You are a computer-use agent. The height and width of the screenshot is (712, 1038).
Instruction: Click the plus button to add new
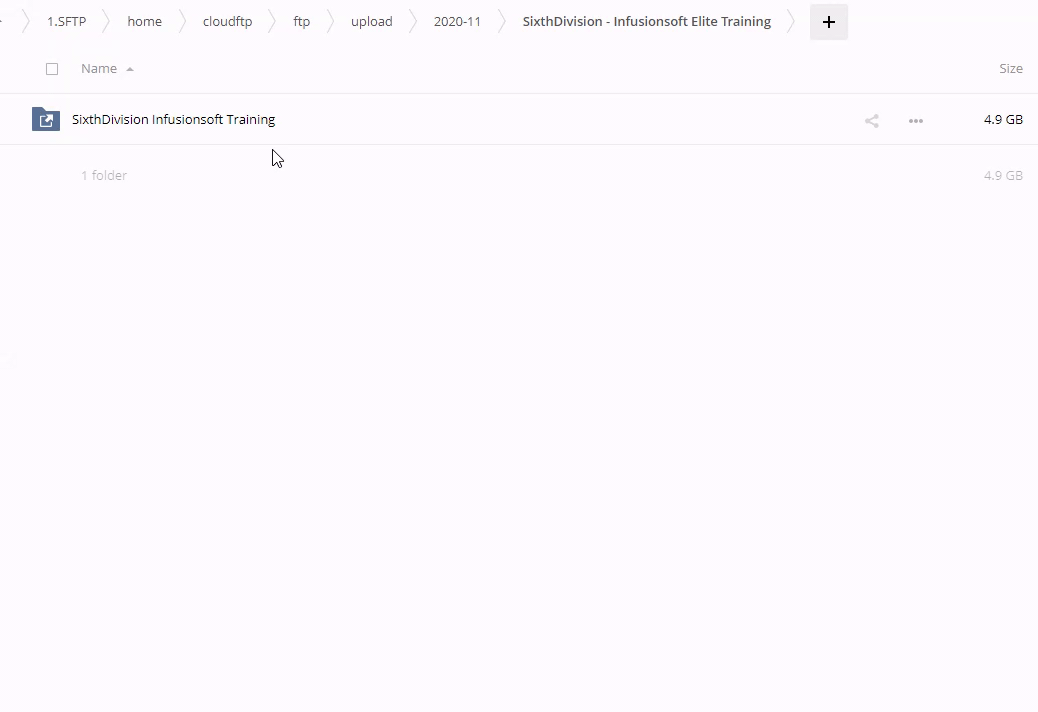coord(828,22)
